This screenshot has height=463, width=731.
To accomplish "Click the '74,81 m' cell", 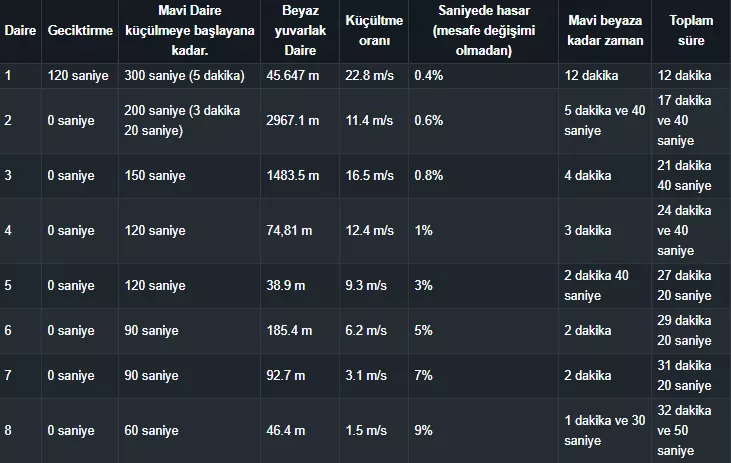I will [290, 230].
